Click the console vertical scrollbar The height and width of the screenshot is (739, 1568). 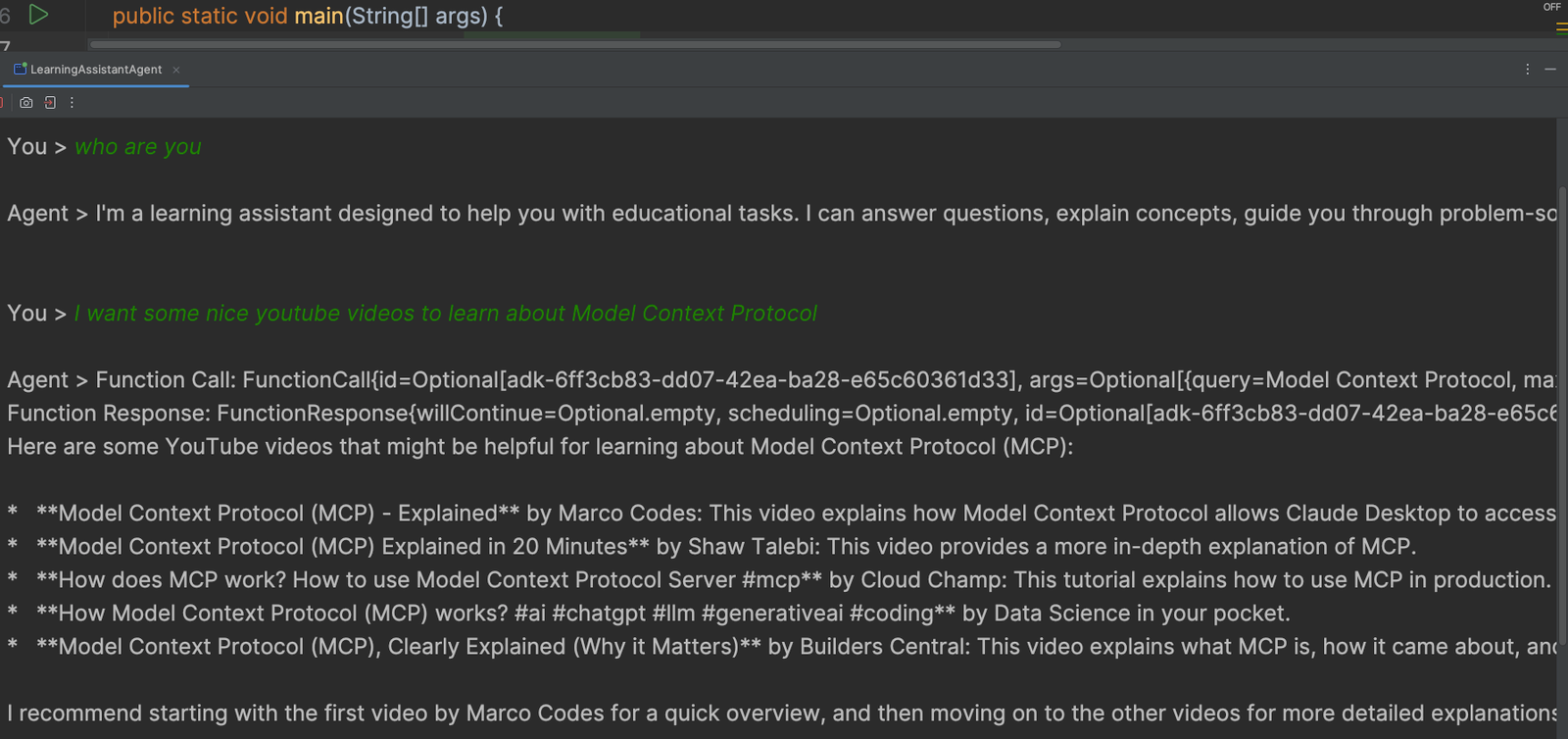pos(1562,412)
